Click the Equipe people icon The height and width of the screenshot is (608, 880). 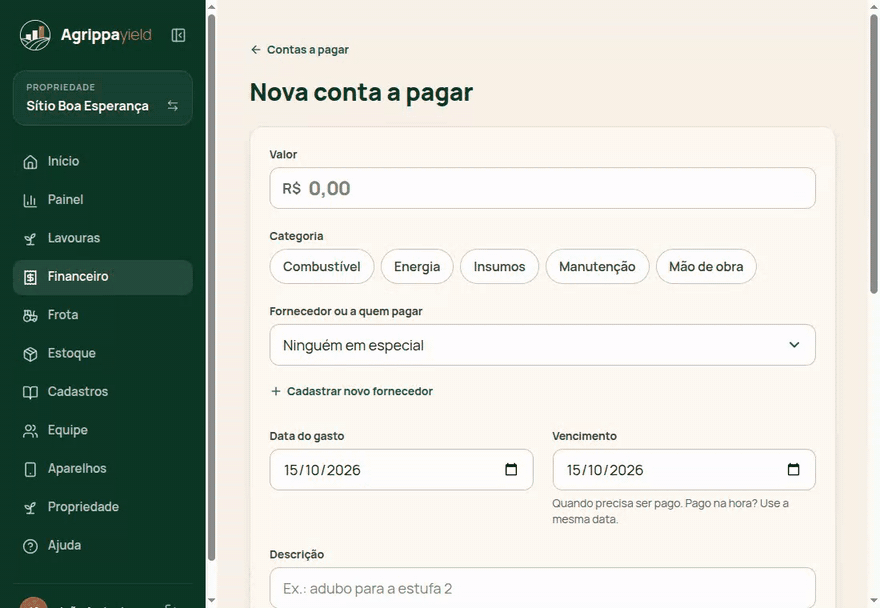tap(30, 431)
